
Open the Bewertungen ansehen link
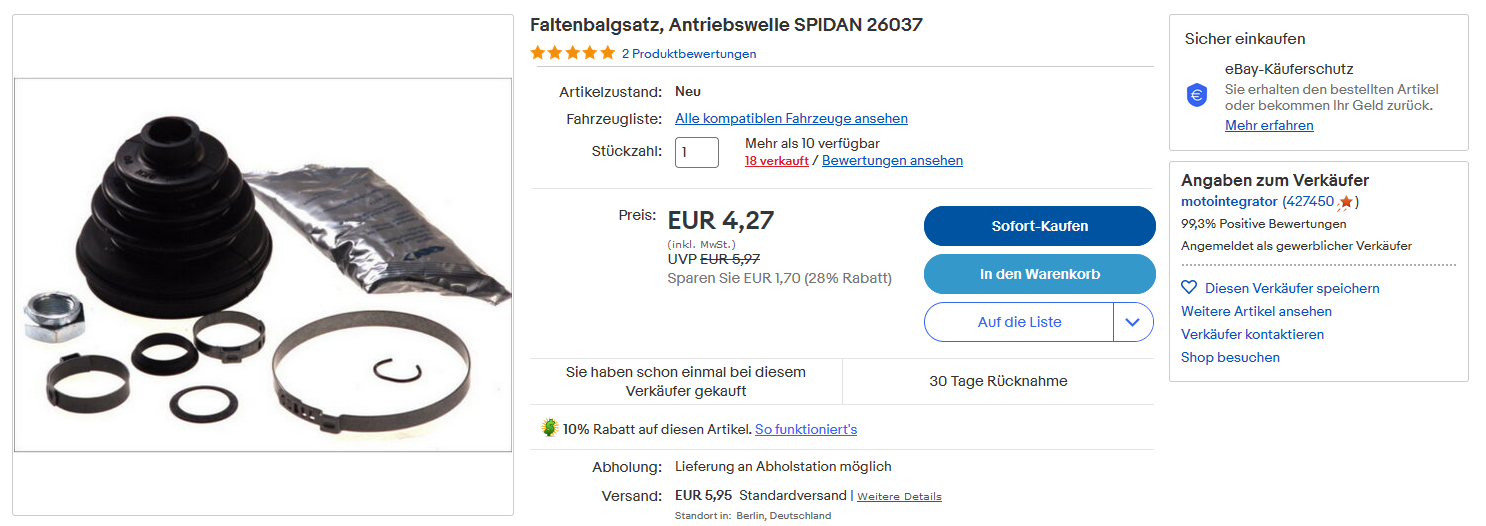892,160
